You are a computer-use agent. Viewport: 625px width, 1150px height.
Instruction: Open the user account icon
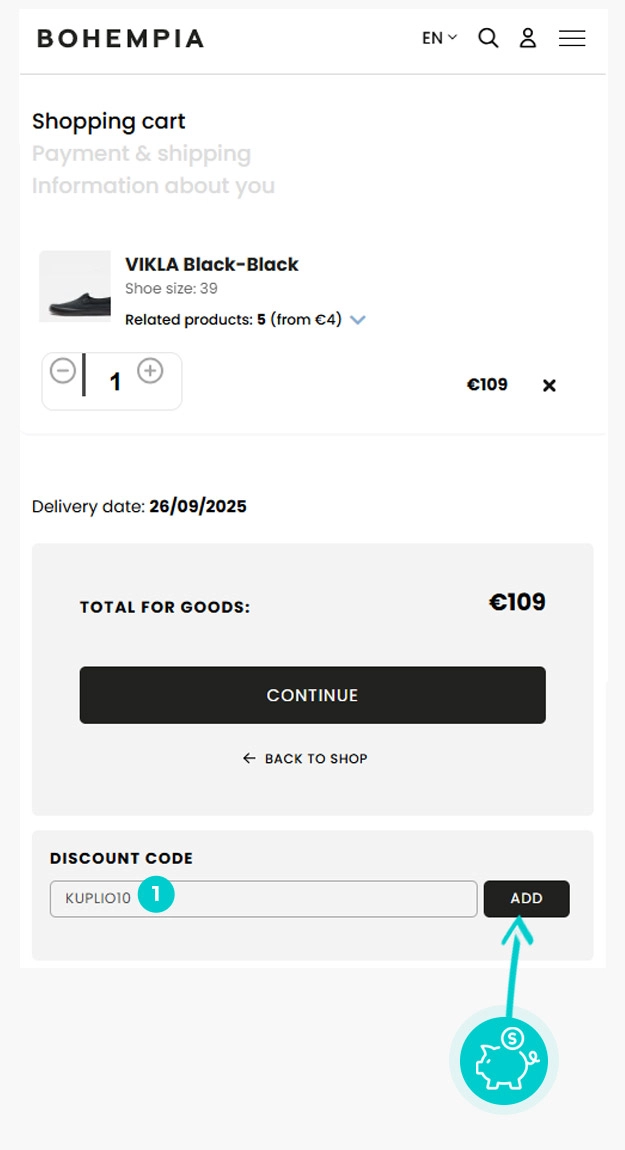[528, 38]
